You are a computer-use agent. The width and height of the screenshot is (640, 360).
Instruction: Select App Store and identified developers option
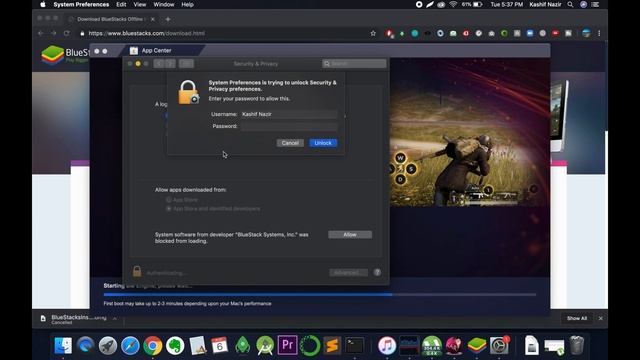pos(169,209)
